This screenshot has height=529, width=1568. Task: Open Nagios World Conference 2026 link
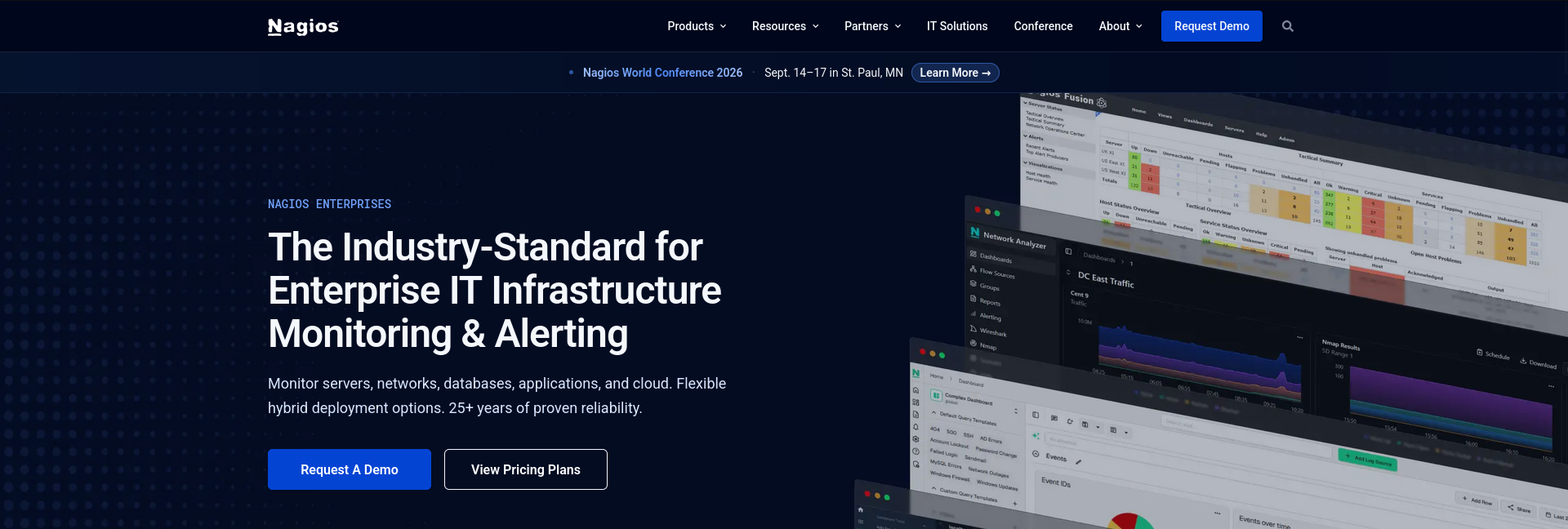tap(662, 73)
